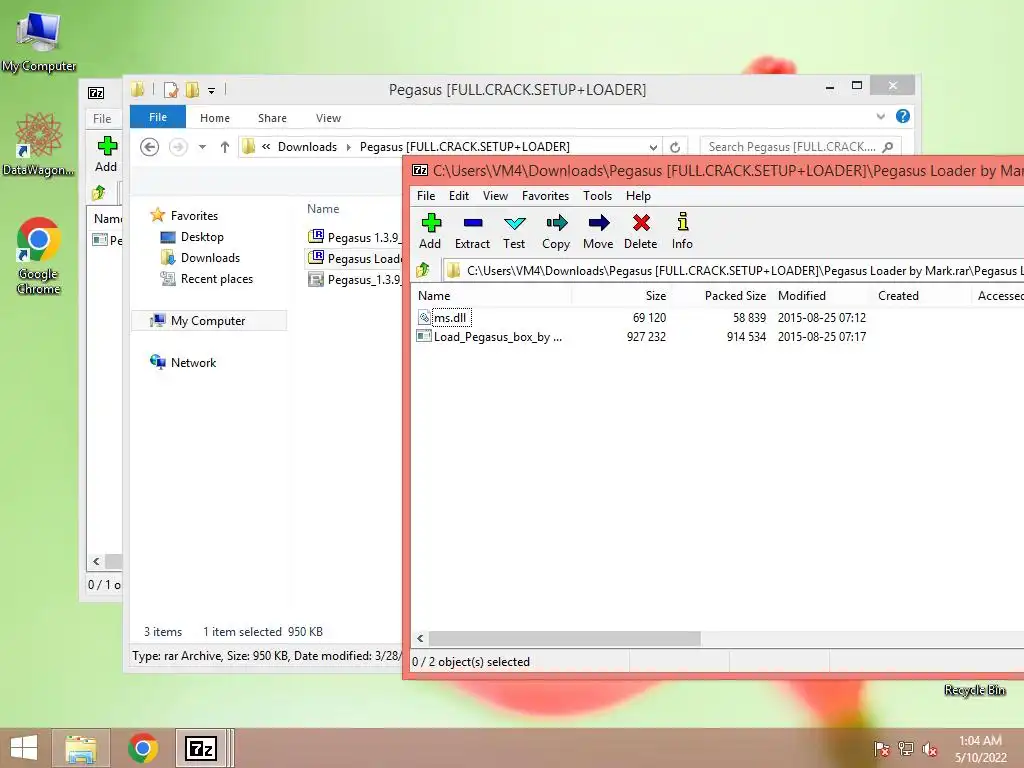Click the Move toolbar icon

[598, 231]
